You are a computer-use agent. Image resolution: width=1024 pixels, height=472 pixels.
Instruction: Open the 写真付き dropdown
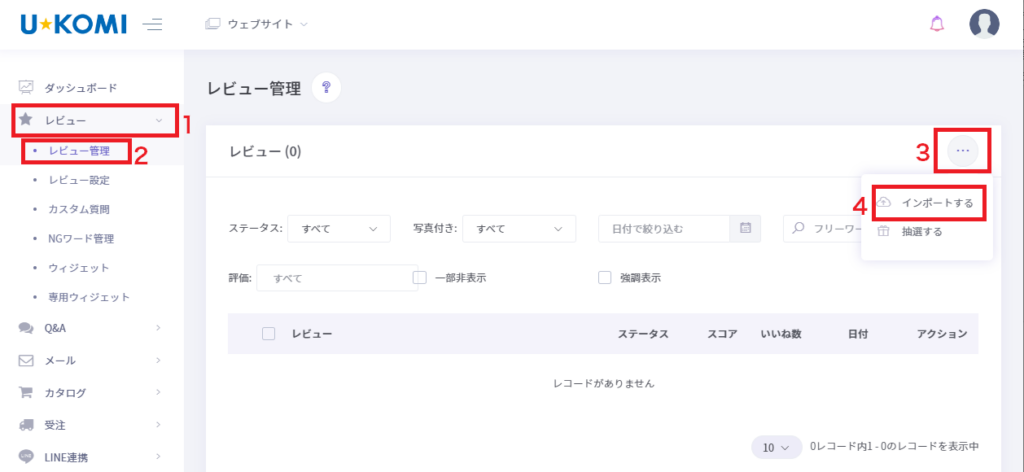coord(518,229)
